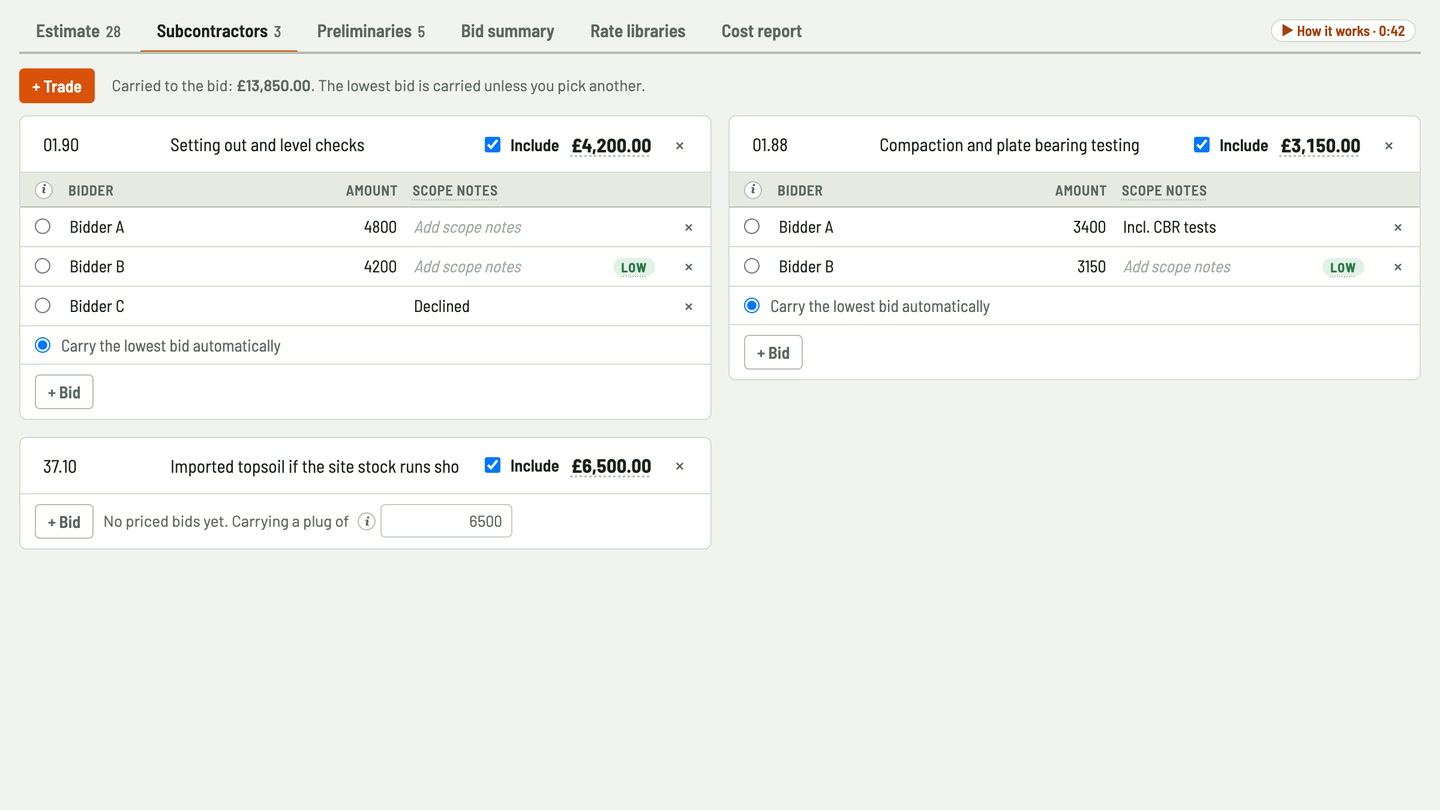Toggle Include for Compaction and plate bearing testing
Image resolution: width=1440 pixels, height=810 pixels.
tap(1201, 145)
